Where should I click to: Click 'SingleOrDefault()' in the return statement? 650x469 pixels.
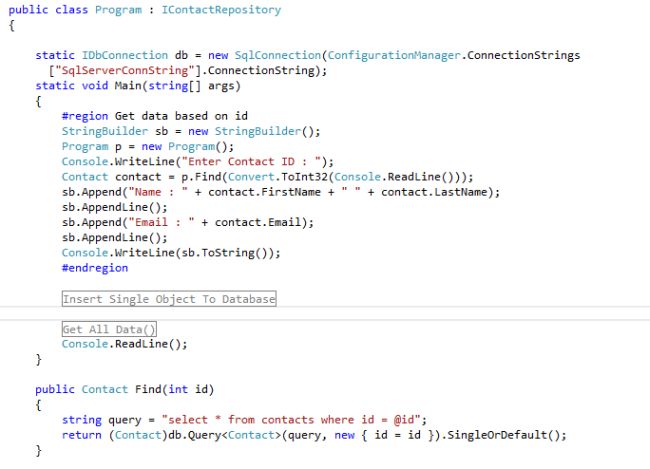click(504, 435)
